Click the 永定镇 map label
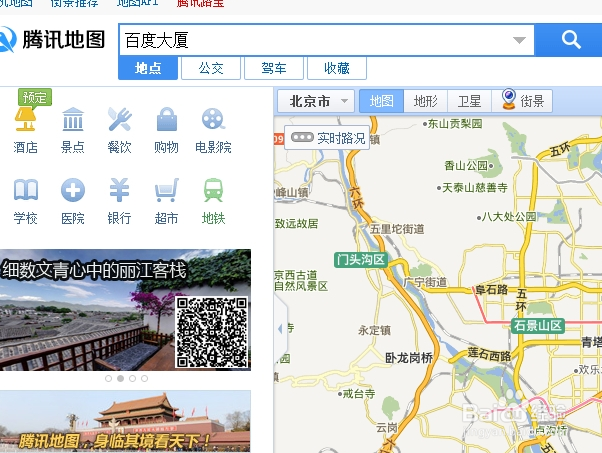 point(374,331)
